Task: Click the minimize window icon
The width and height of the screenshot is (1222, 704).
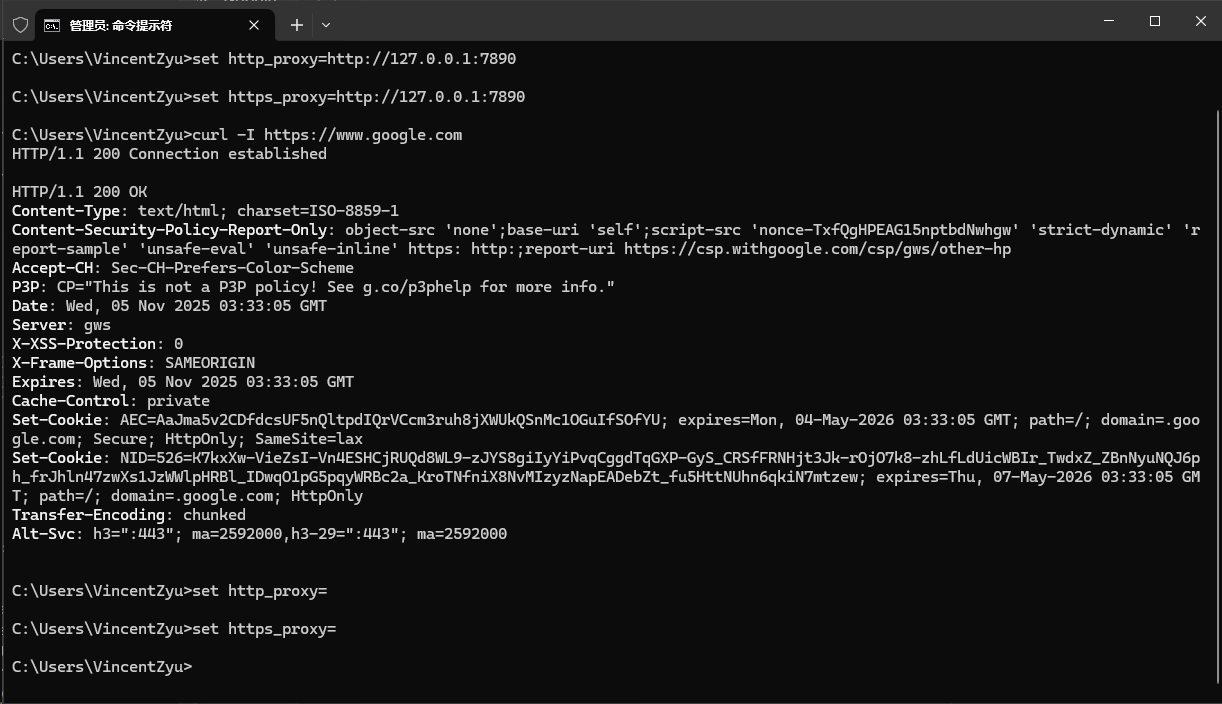Action: click(1110, 21)
